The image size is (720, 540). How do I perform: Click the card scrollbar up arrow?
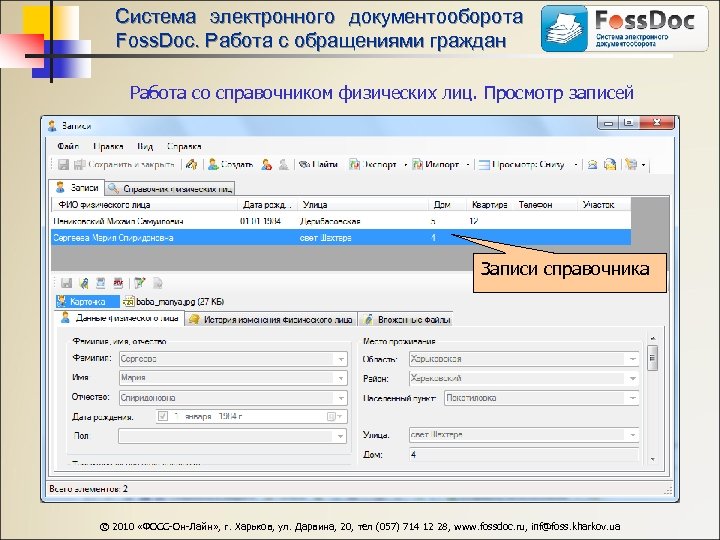[652, 339]
